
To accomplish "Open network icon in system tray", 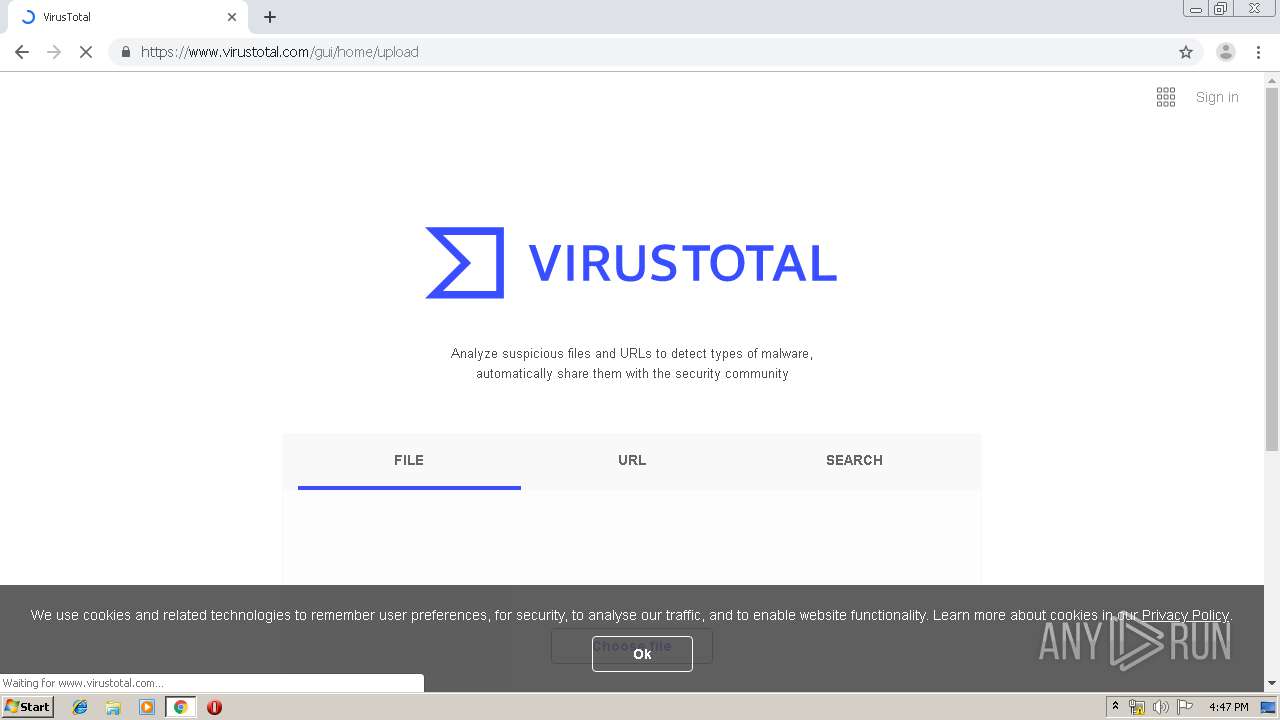I will coord(1137,707).
